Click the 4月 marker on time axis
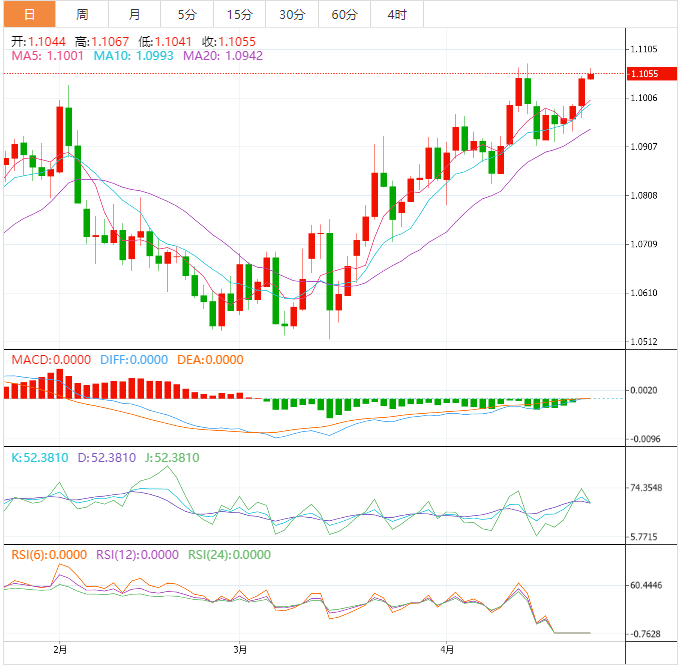The width and height of the screenshot is (681, 672). [447, 649]
